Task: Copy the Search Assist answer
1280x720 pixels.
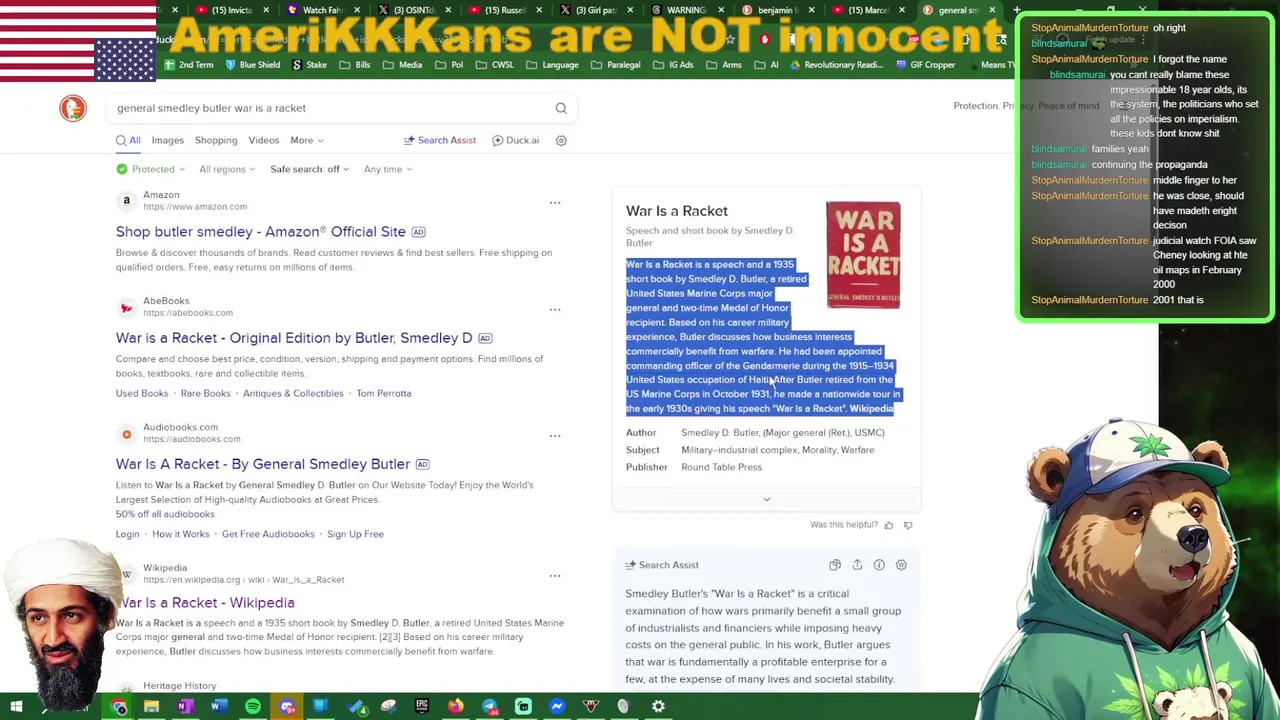Action: tap(835, 565)
